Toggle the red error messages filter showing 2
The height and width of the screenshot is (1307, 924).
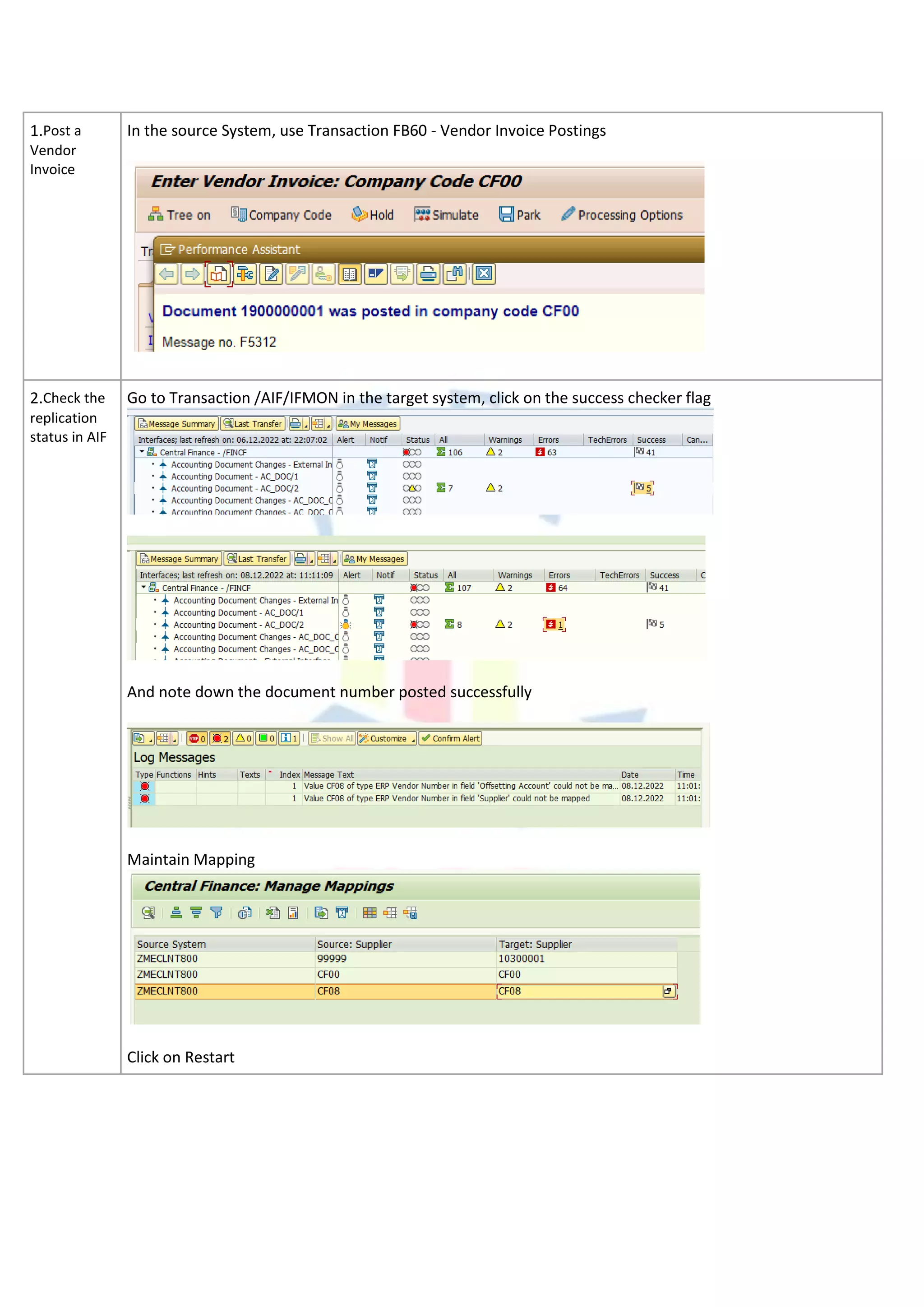point(220,738)
